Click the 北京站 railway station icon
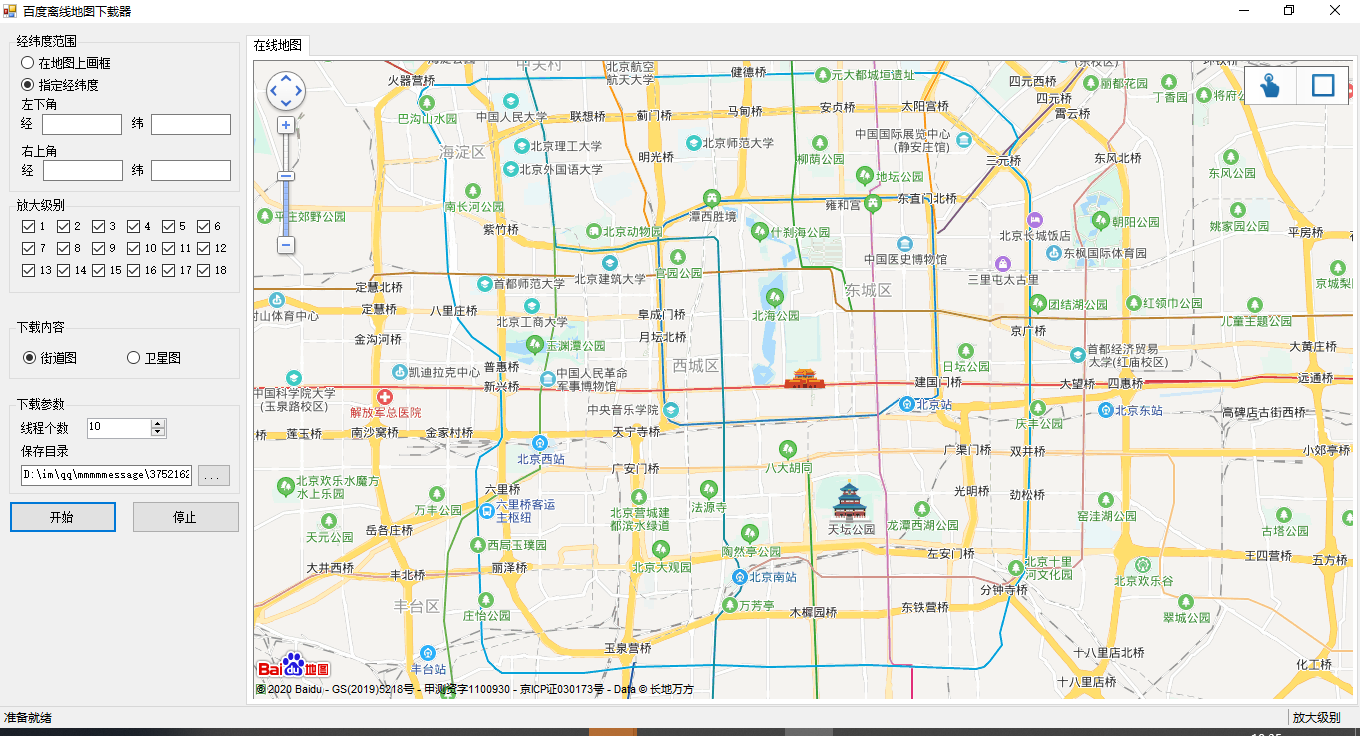 (906, 404)
